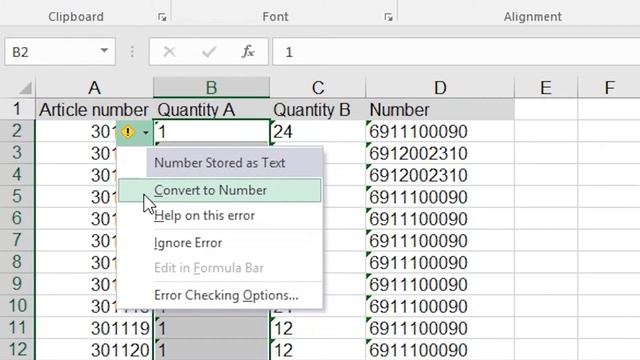The width and height of the screenshot is (640, 360).
Task: Open the Font dialog launcher
Action: point(388,17)
